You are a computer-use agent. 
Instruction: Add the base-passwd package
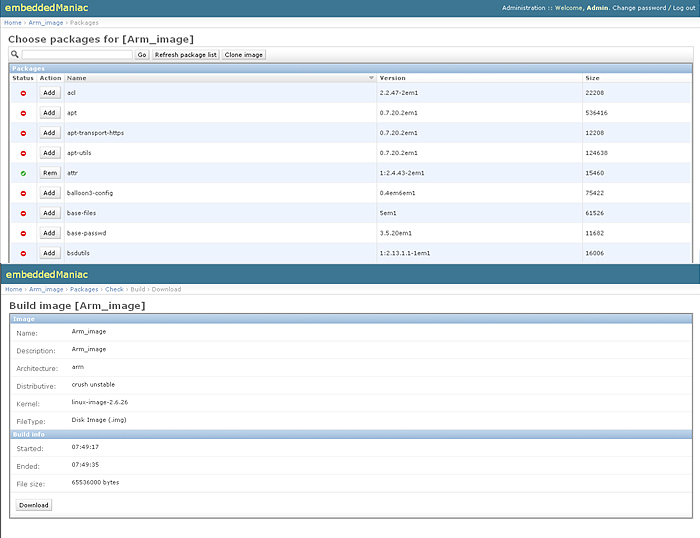tap(50, 233)
